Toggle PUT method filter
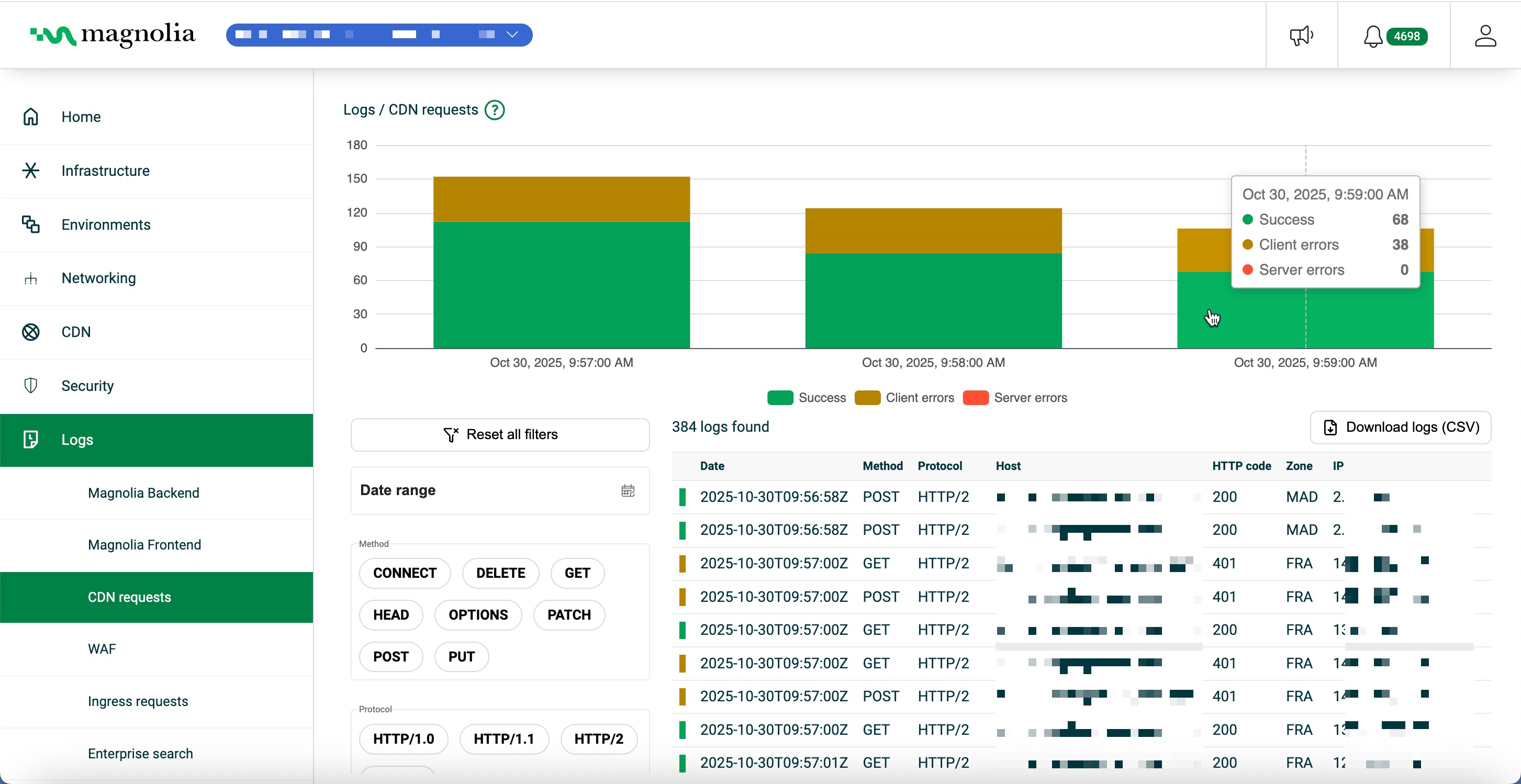This screenshot has height=784, width=1521. (x=461, y=657)
